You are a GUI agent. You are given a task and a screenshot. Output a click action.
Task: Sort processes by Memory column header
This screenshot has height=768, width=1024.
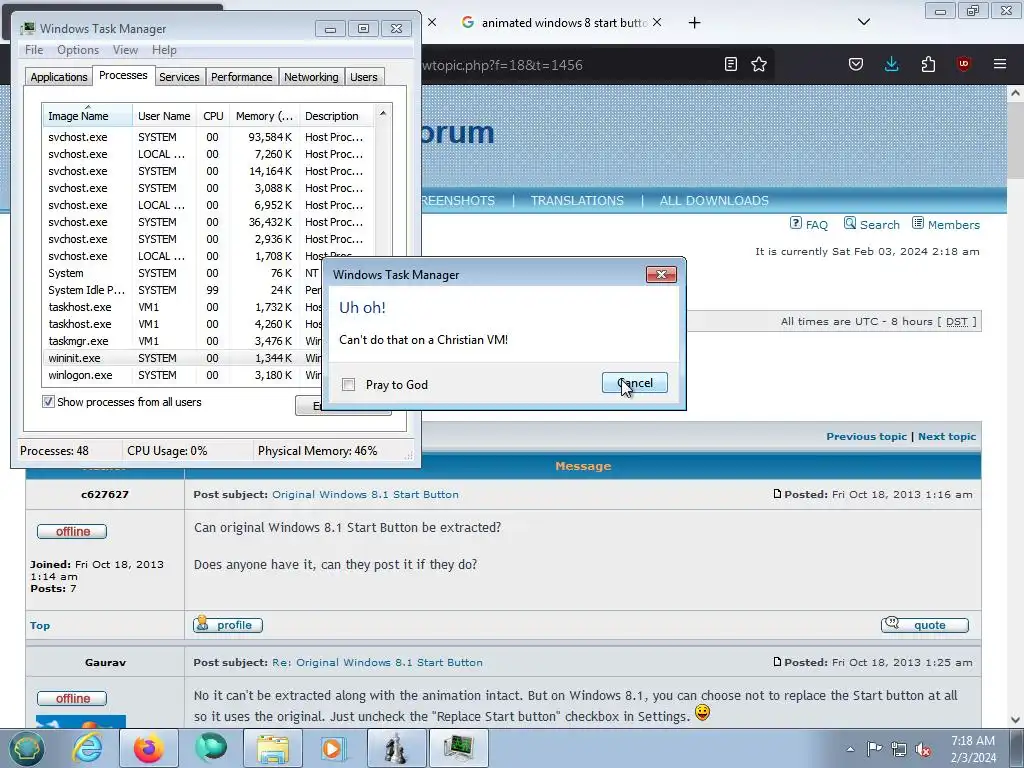[264, 116]
